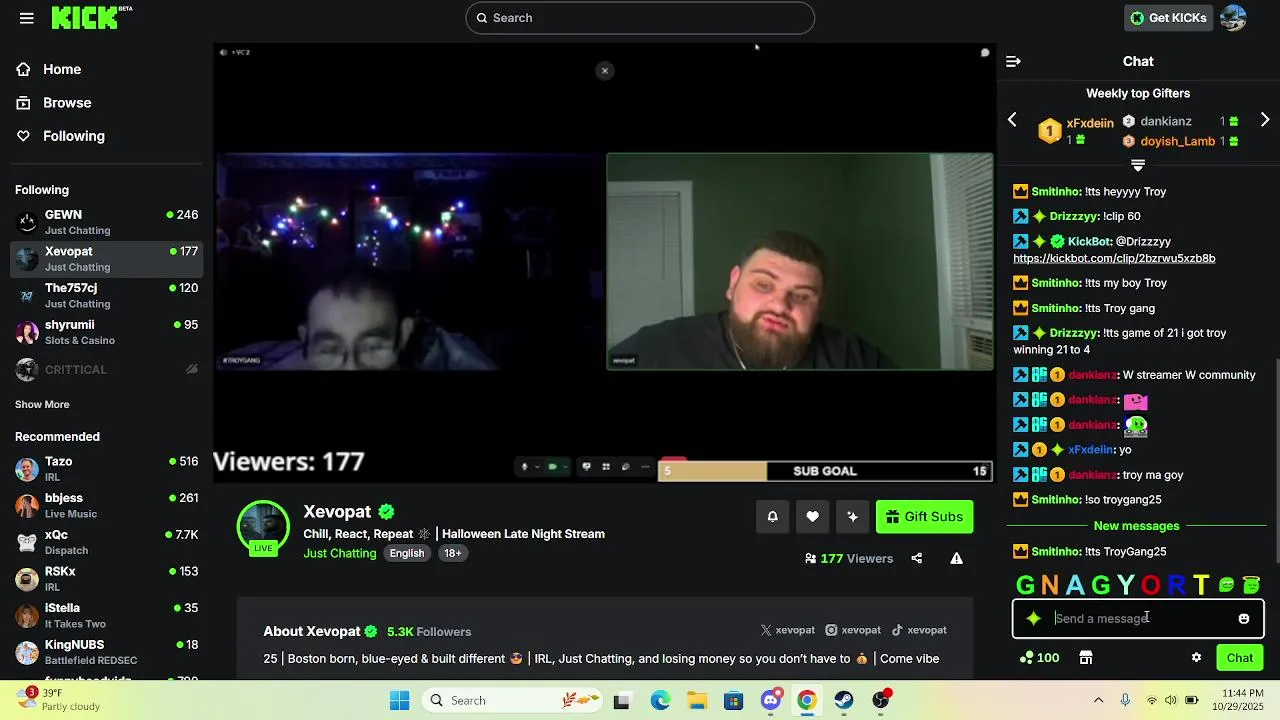Click the English language tag
This screenshot has height=720, width=1280.
[407, 554]
